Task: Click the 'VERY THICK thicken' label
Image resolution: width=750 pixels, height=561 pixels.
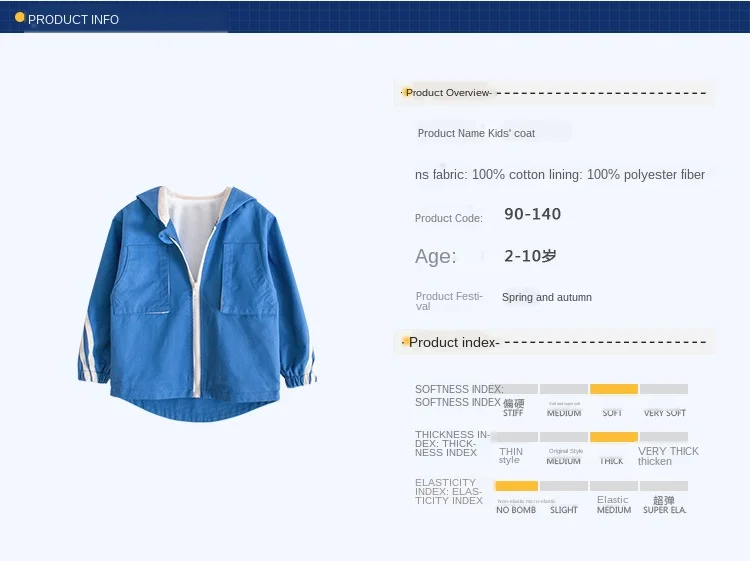Action: pyautogui.click(x=668, y=456)
